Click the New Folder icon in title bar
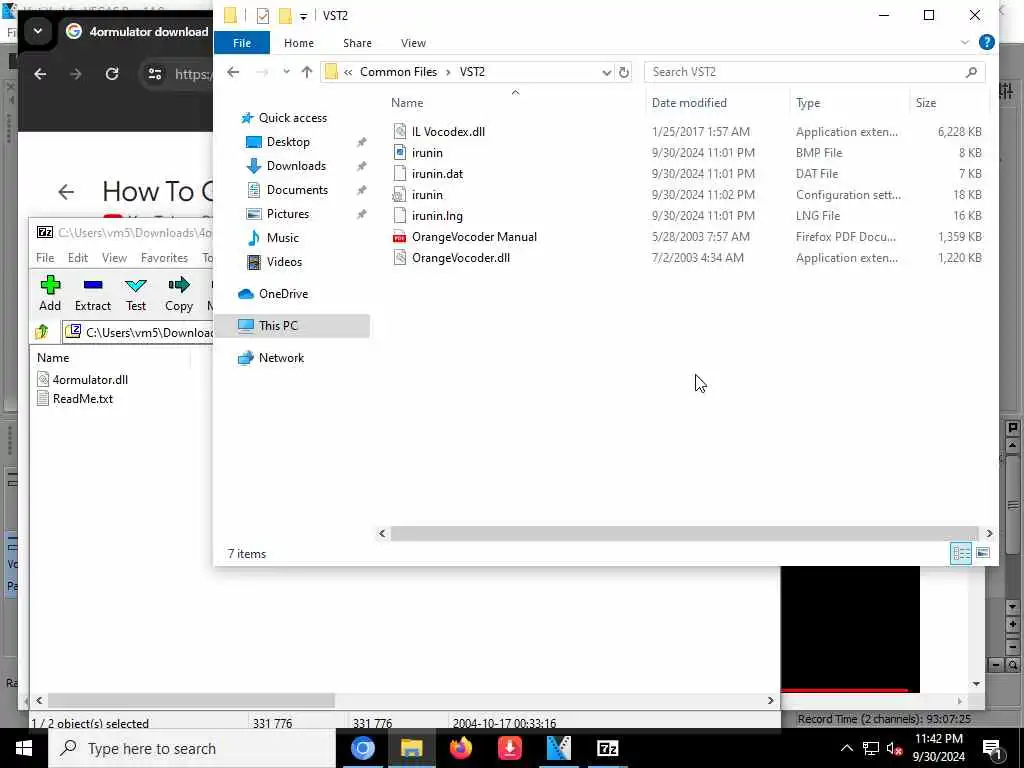Screen dimensions: 1024x768 (285, 16)
